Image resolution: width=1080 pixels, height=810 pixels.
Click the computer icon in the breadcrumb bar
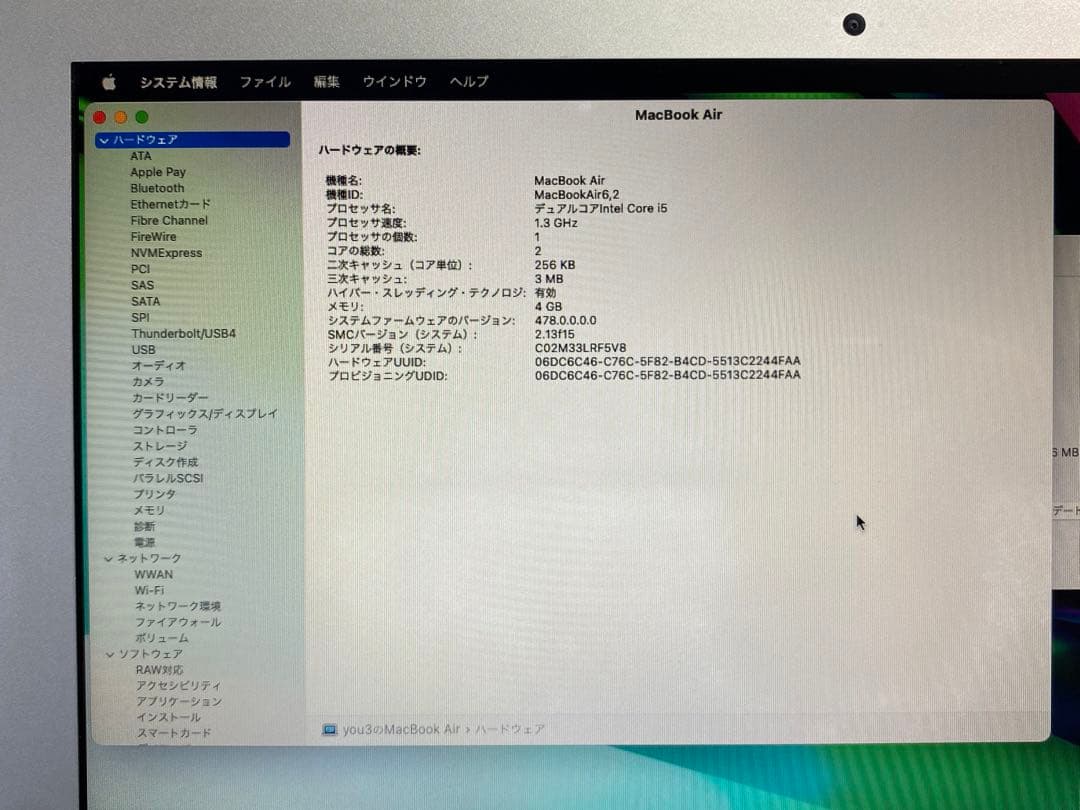pyautogui.click(x=329, y=729)
